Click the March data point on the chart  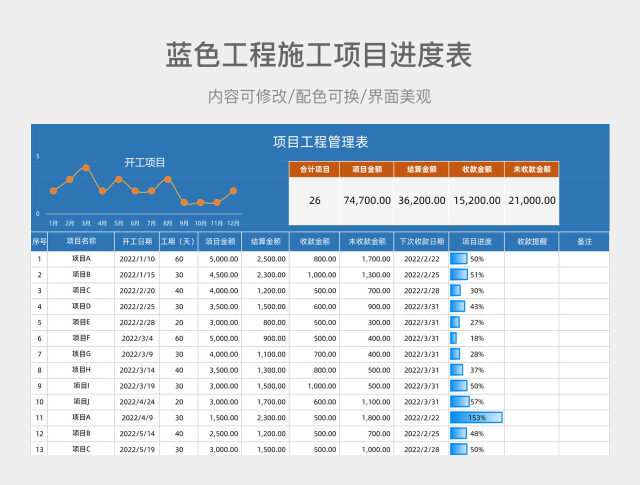(x=86, y=168)
